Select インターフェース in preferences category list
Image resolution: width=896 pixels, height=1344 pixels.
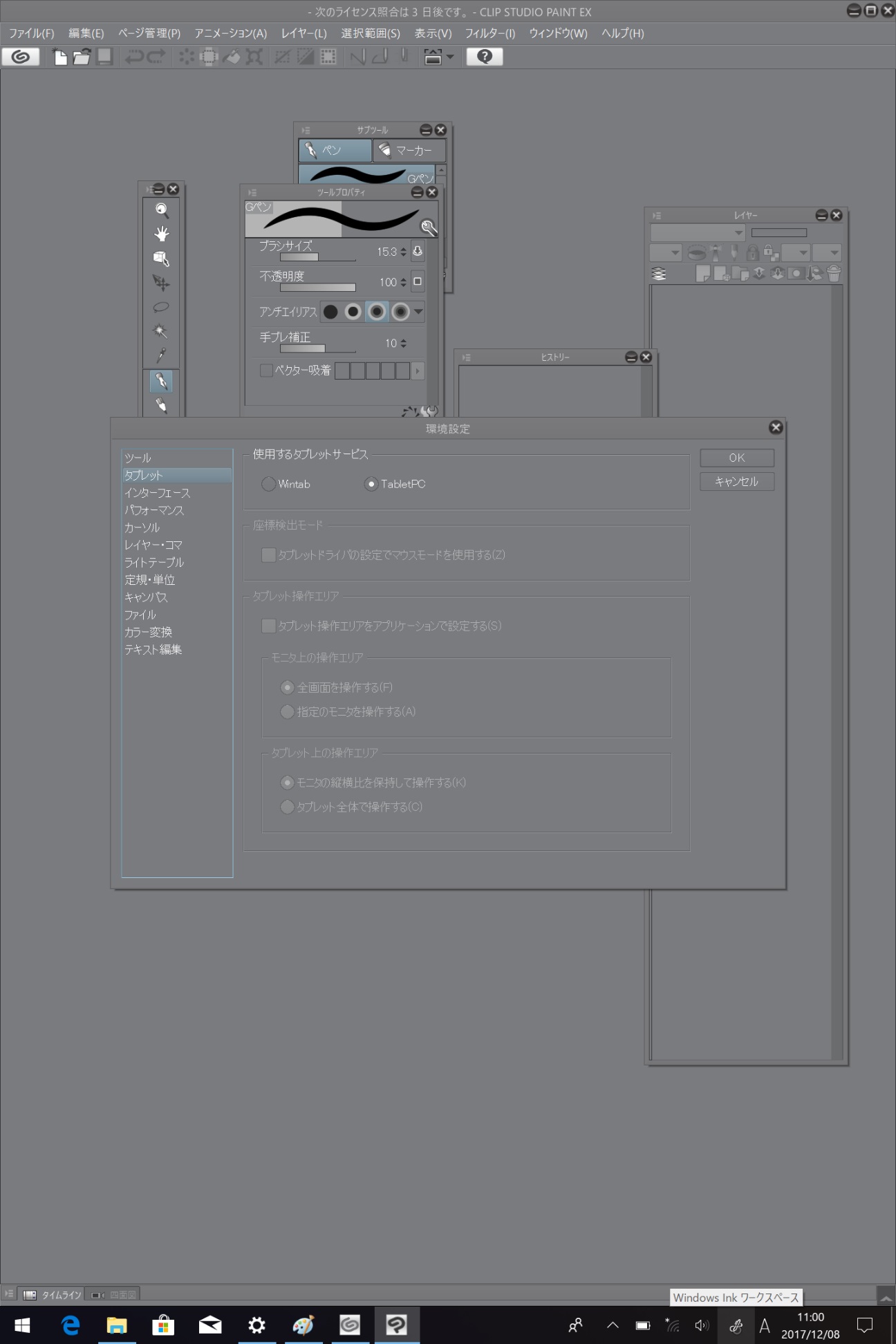[158, 493]
